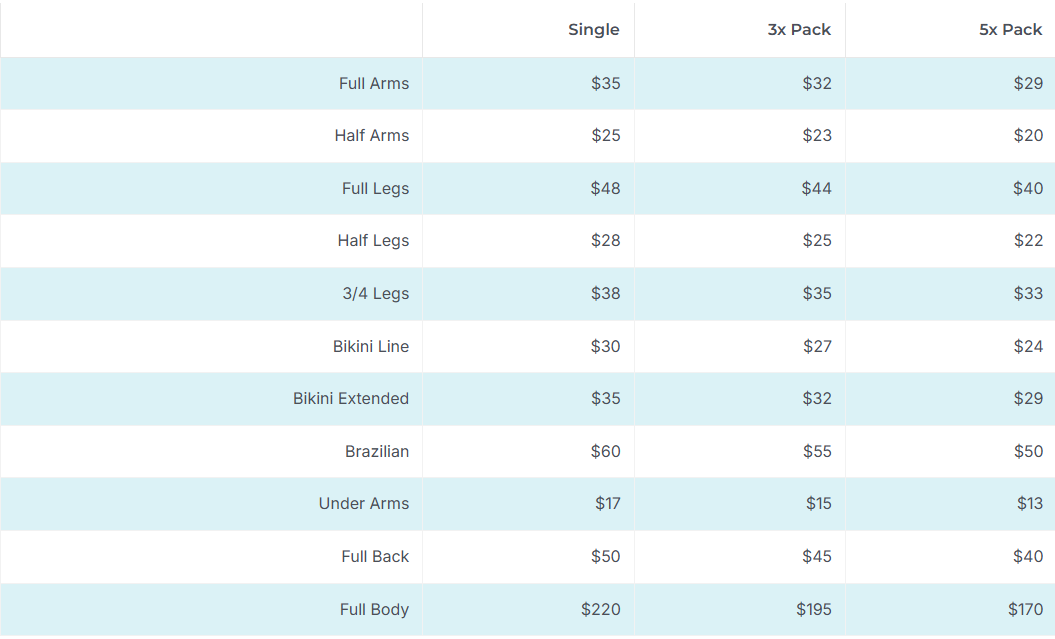Click the 5x Pack column header

(x=1011, y=30)
